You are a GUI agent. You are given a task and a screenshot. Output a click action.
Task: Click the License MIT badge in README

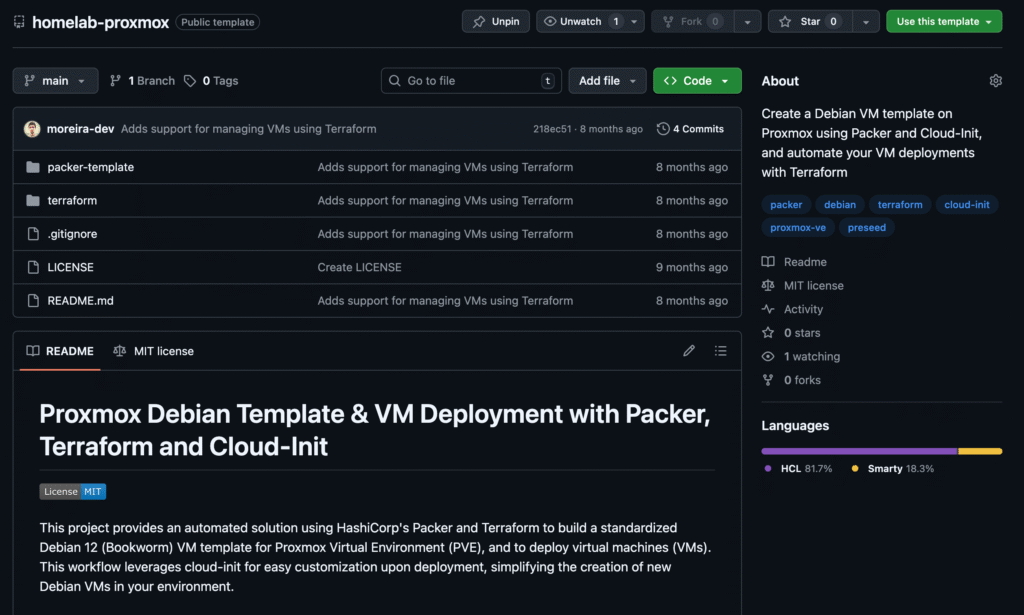[x=72, y=492]
